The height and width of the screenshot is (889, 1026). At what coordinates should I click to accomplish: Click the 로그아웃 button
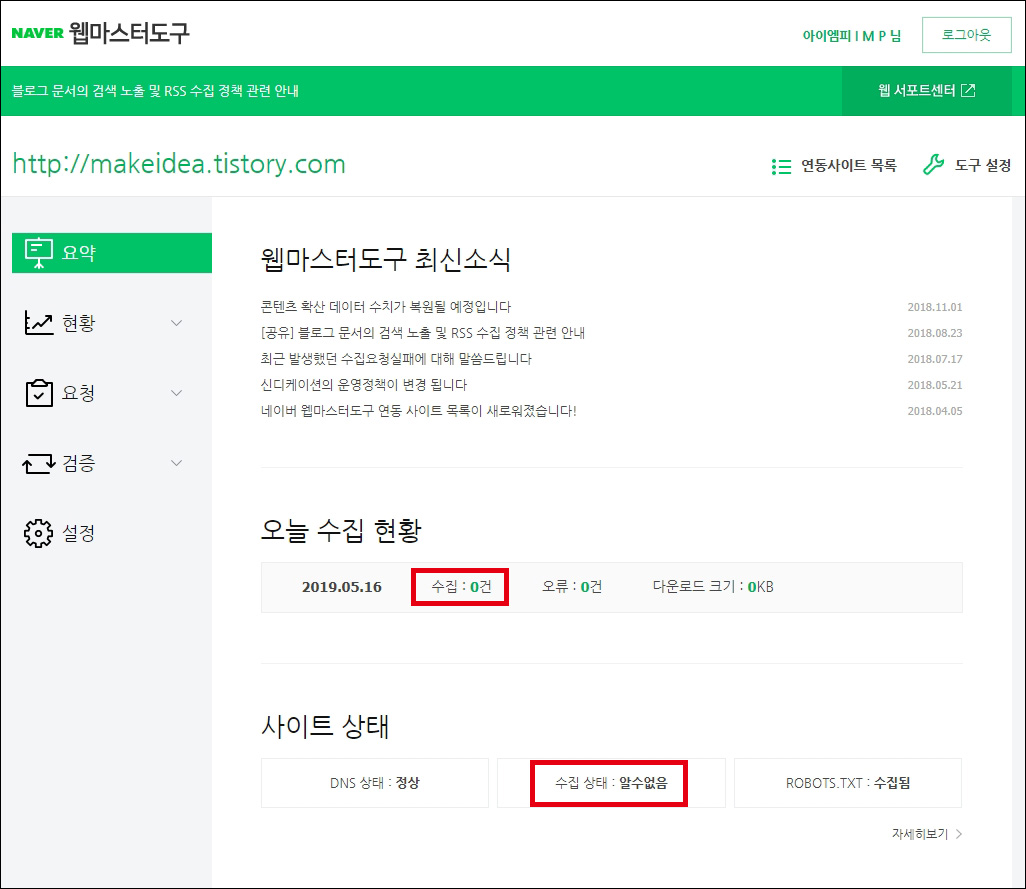coord(966,35)
